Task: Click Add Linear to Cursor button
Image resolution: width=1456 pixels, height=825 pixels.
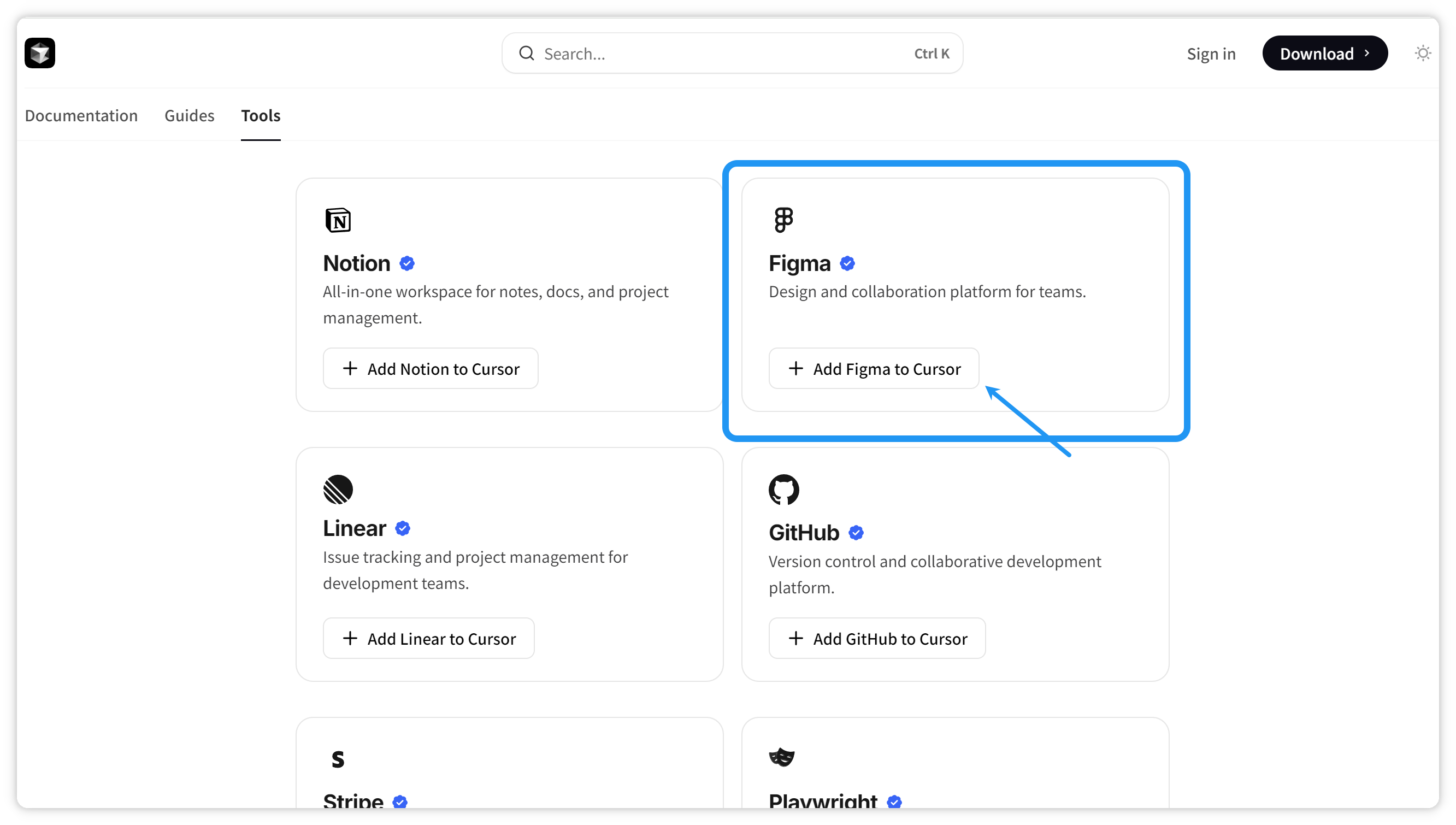Action: 428,638
